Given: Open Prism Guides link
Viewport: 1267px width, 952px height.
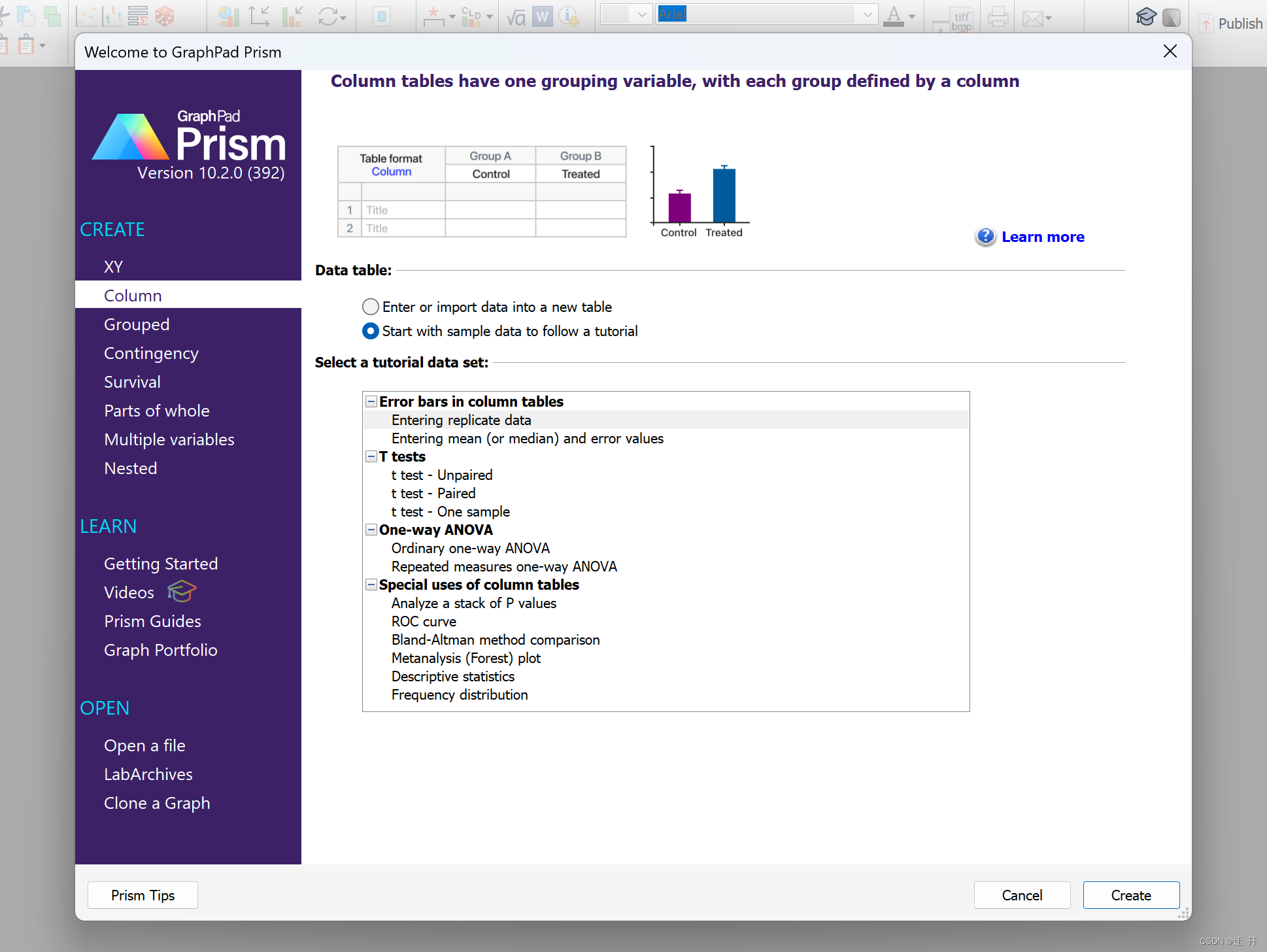Looking at the screenshot, I should 152,621.
